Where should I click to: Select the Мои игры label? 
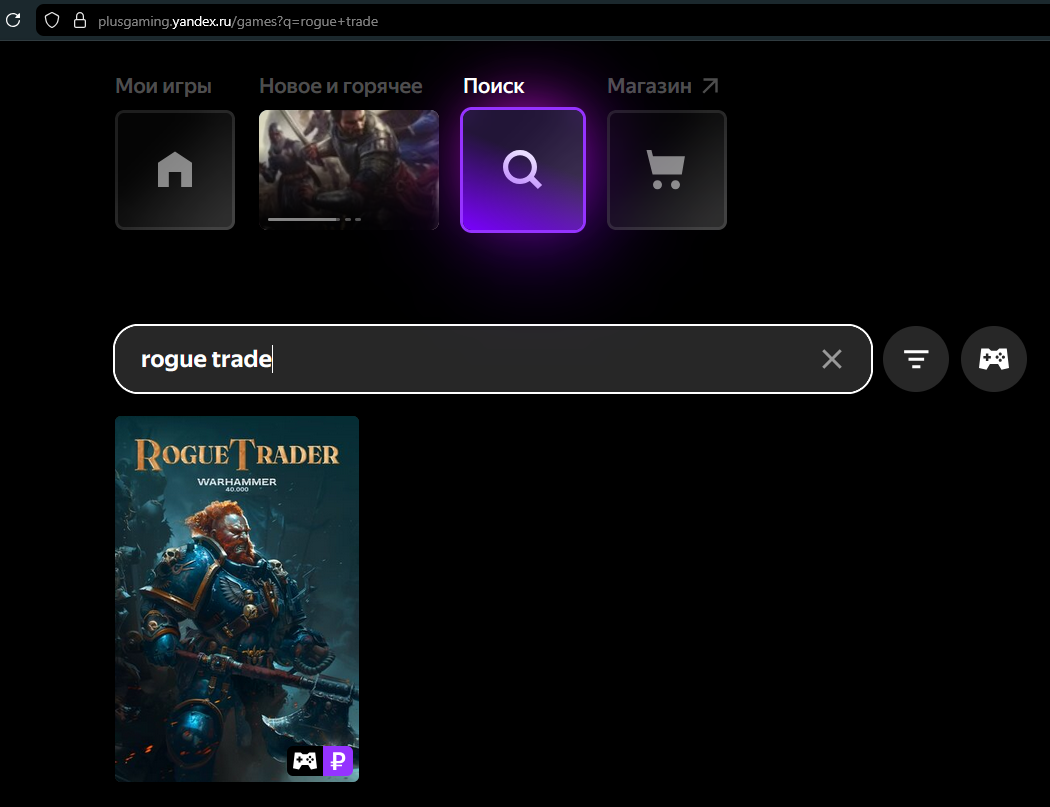[163, 86]
